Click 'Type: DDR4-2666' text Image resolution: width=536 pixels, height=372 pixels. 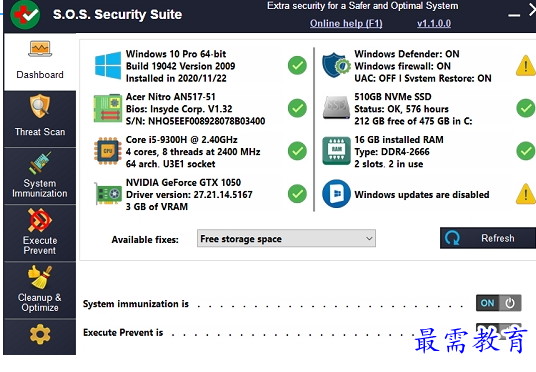pyautogui.click(x=392, y=152)
